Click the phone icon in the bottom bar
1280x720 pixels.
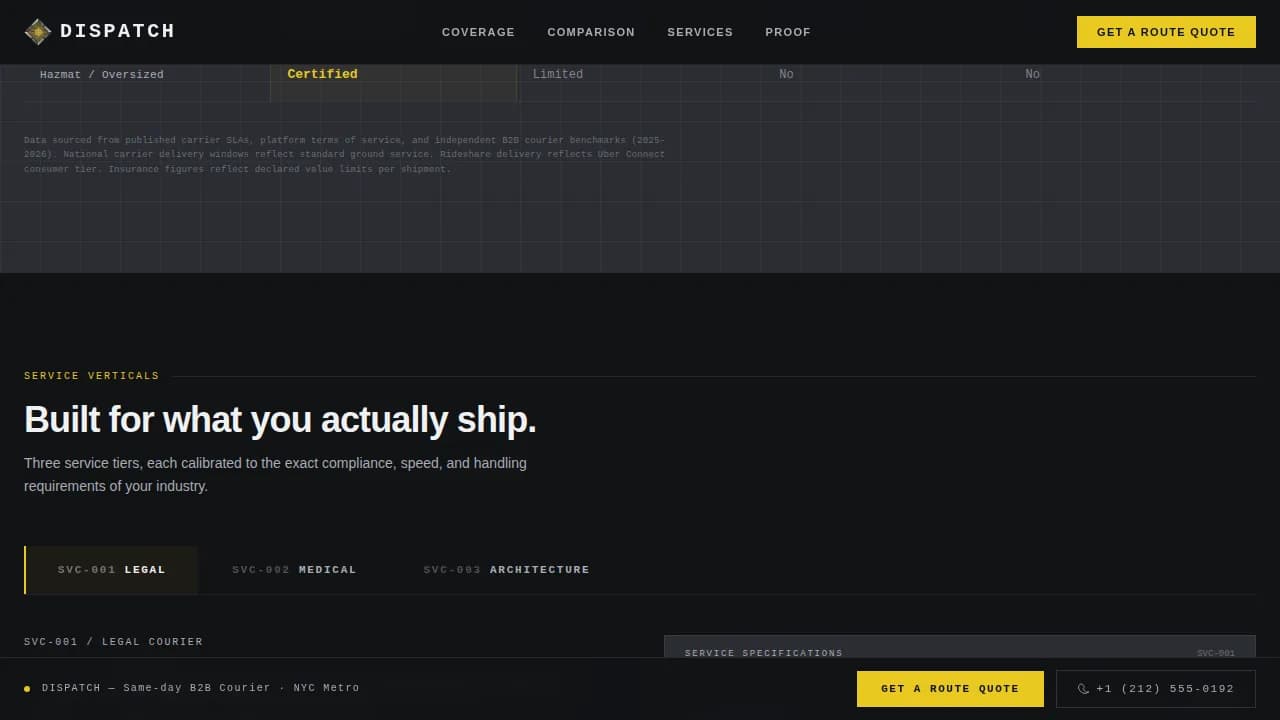[1083, 689]
